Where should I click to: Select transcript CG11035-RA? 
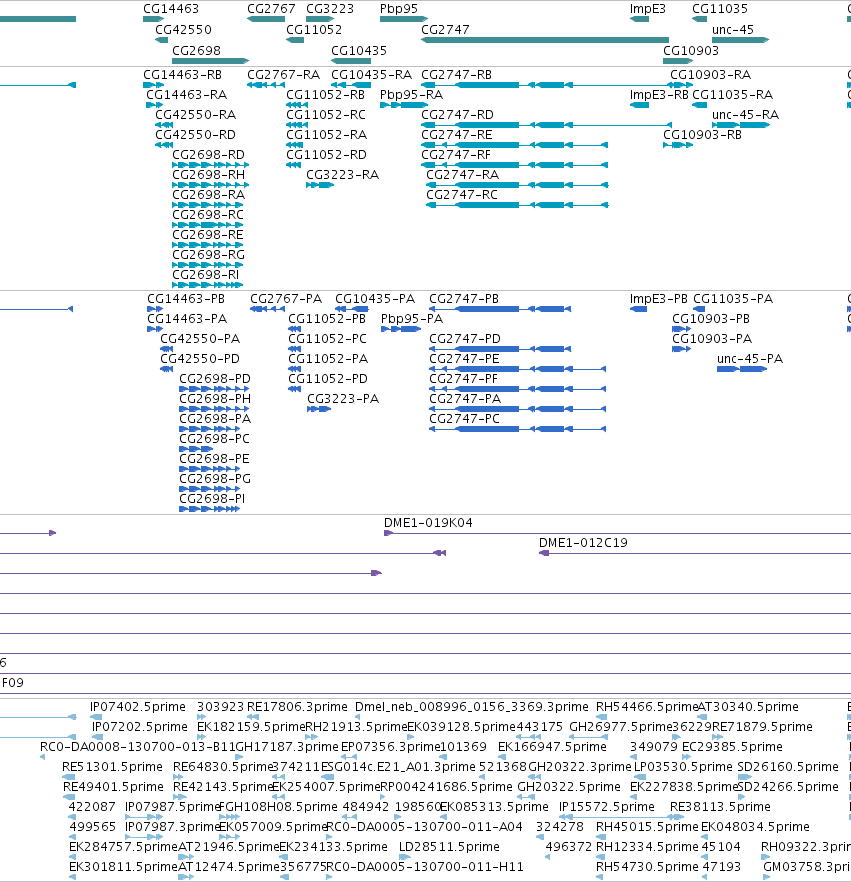(732, 95)
